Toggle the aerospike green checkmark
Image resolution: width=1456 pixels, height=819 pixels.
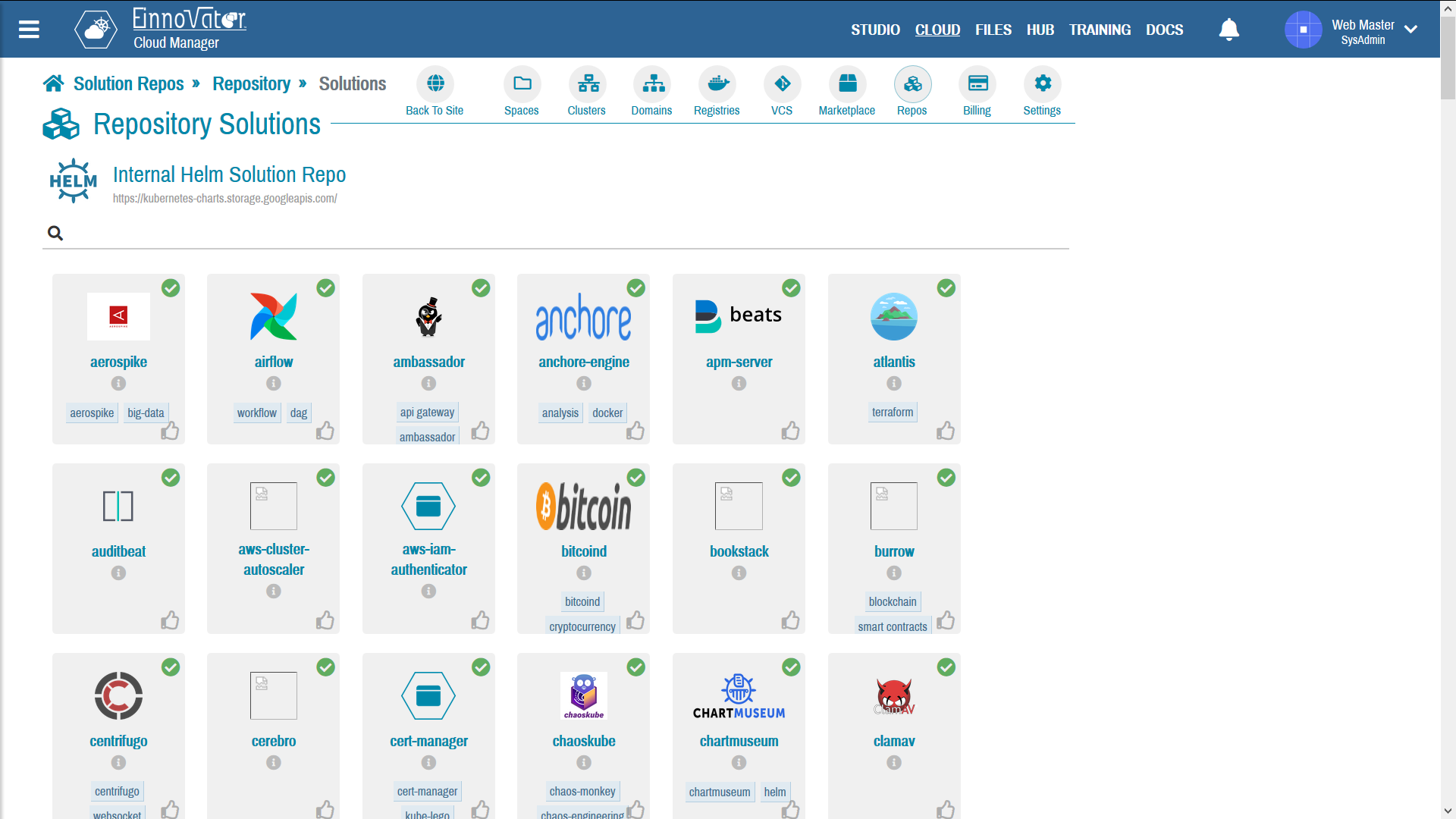click(171, 288)
